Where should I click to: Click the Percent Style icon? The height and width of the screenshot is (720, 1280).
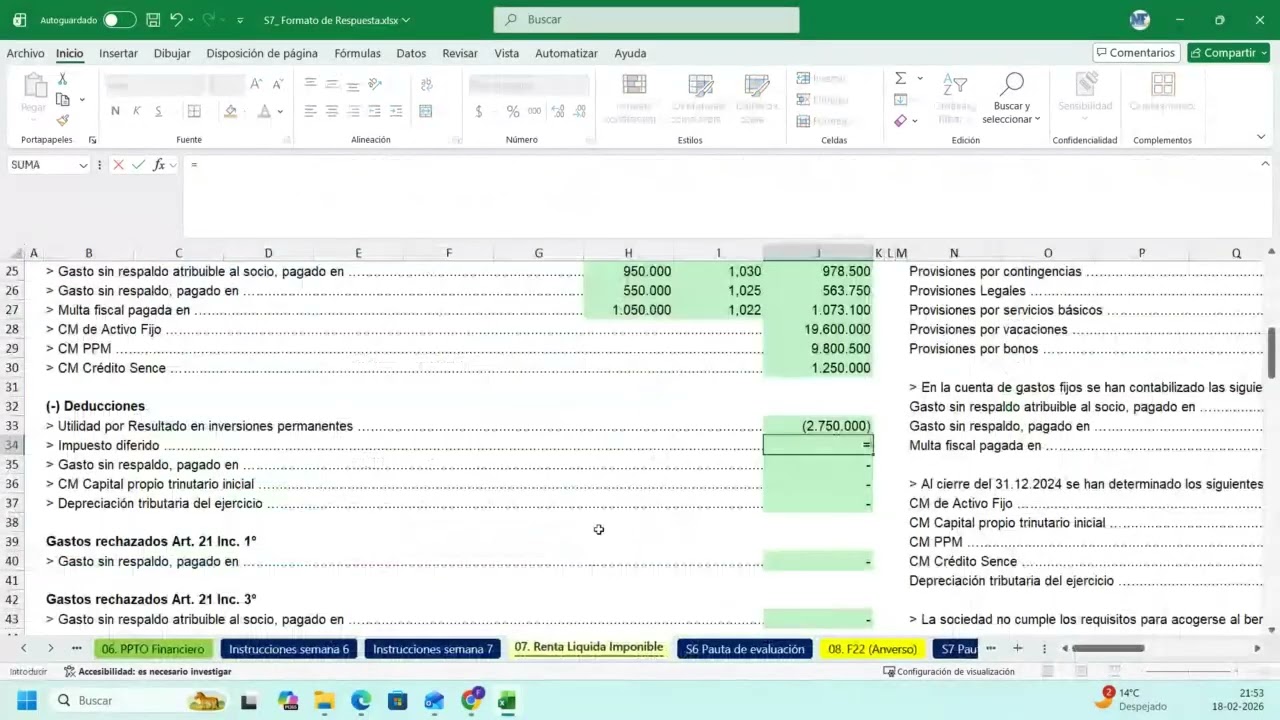coord(513,111)
